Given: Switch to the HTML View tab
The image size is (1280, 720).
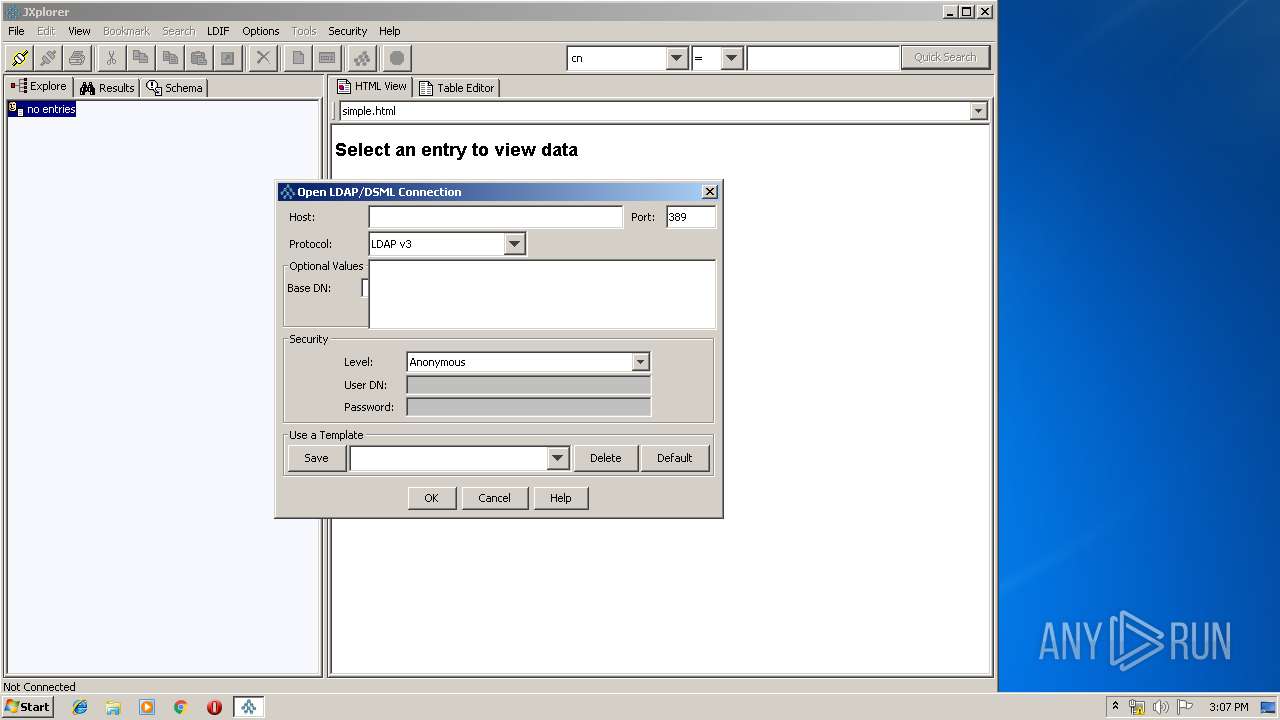Looking at the screenshot, I should point(372,87).
